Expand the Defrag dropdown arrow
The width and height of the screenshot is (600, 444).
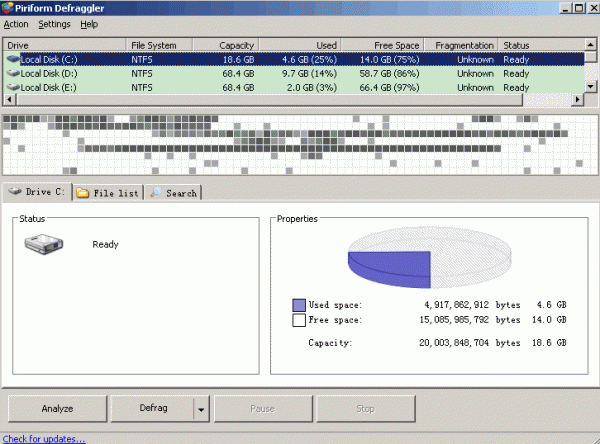click(x=201, y=409)
